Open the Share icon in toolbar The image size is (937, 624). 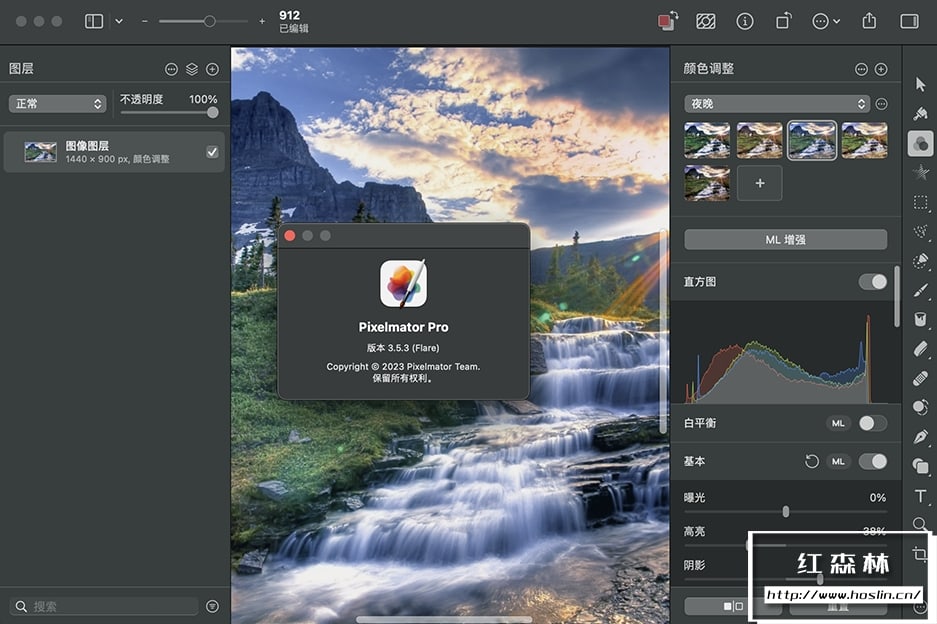point(869,21)
